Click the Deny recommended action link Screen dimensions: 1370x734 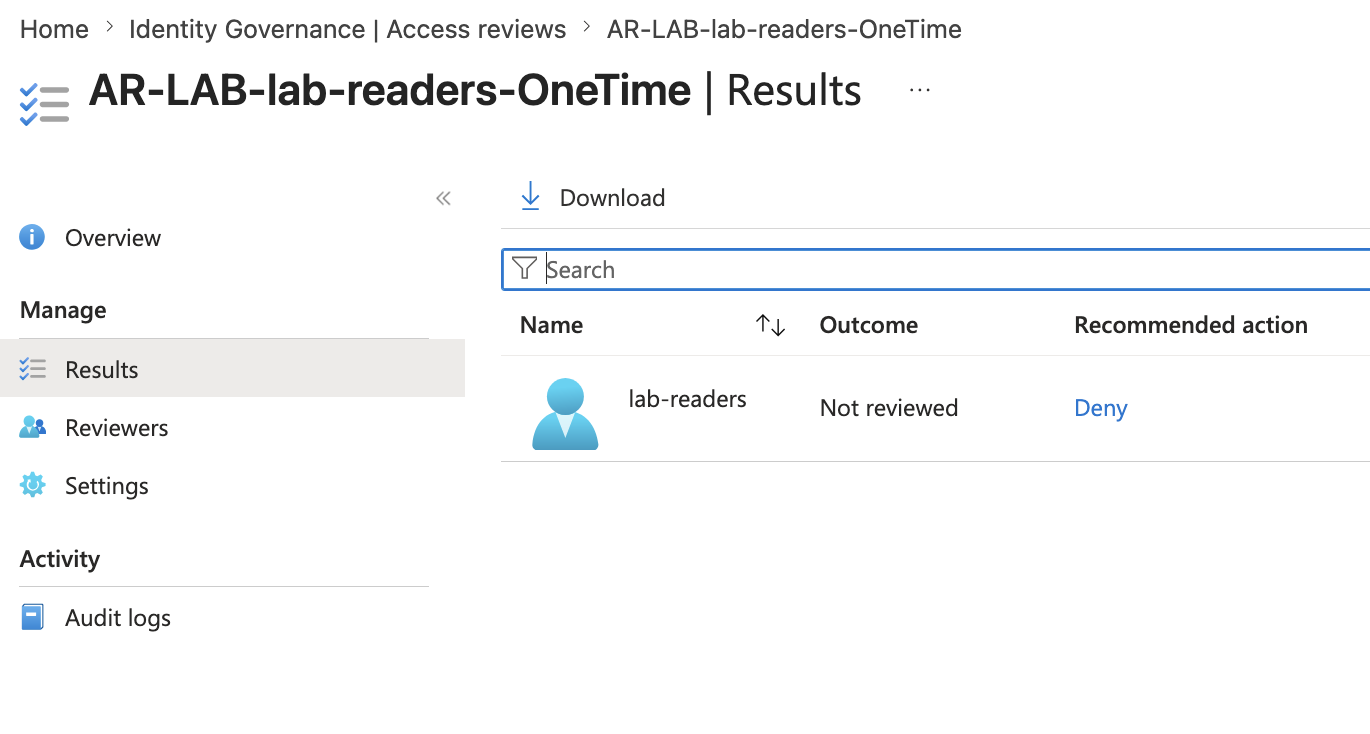click(1100, 408)
